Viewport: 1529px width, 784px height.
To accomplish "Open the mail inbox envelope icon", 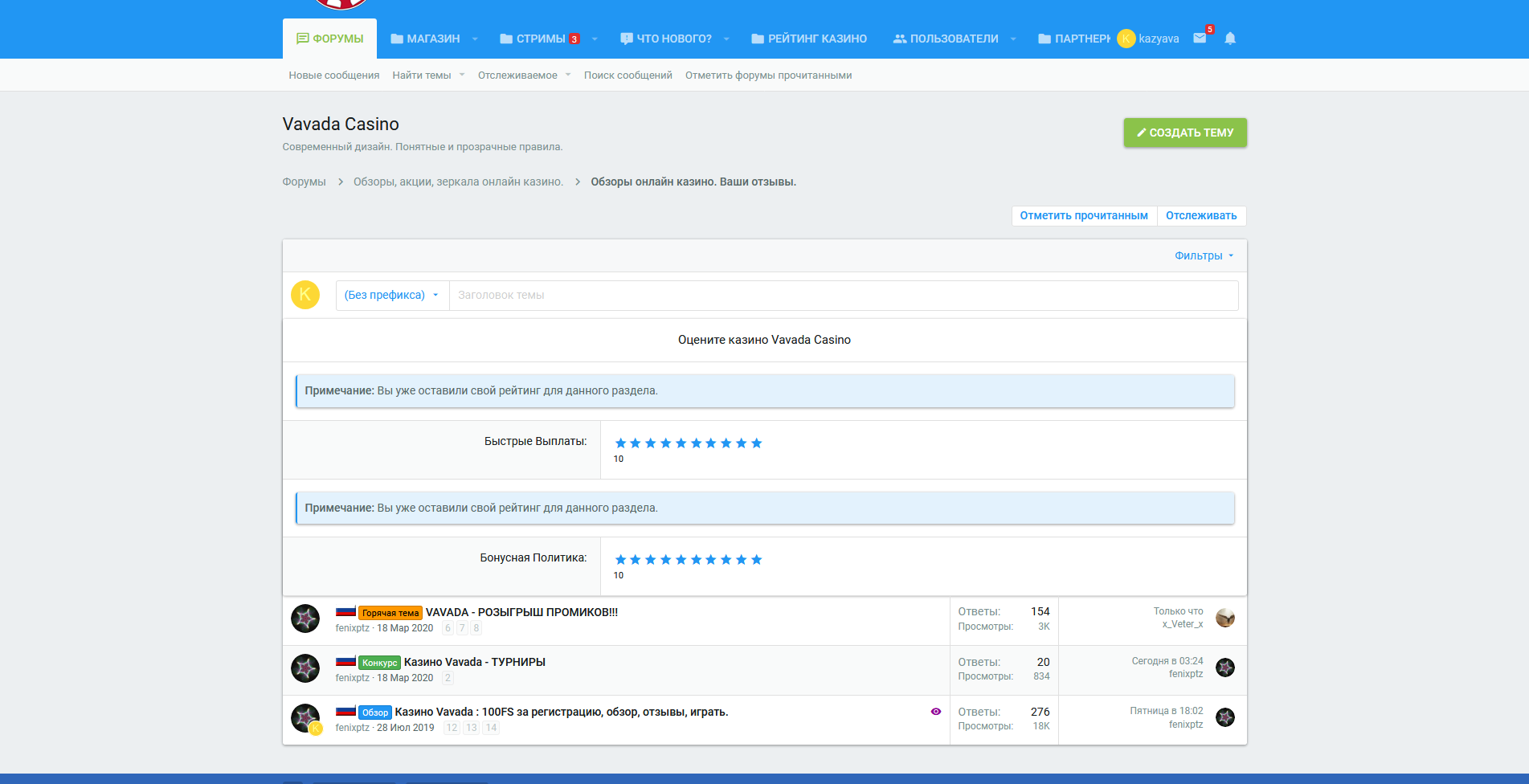I will [1200, 39].
